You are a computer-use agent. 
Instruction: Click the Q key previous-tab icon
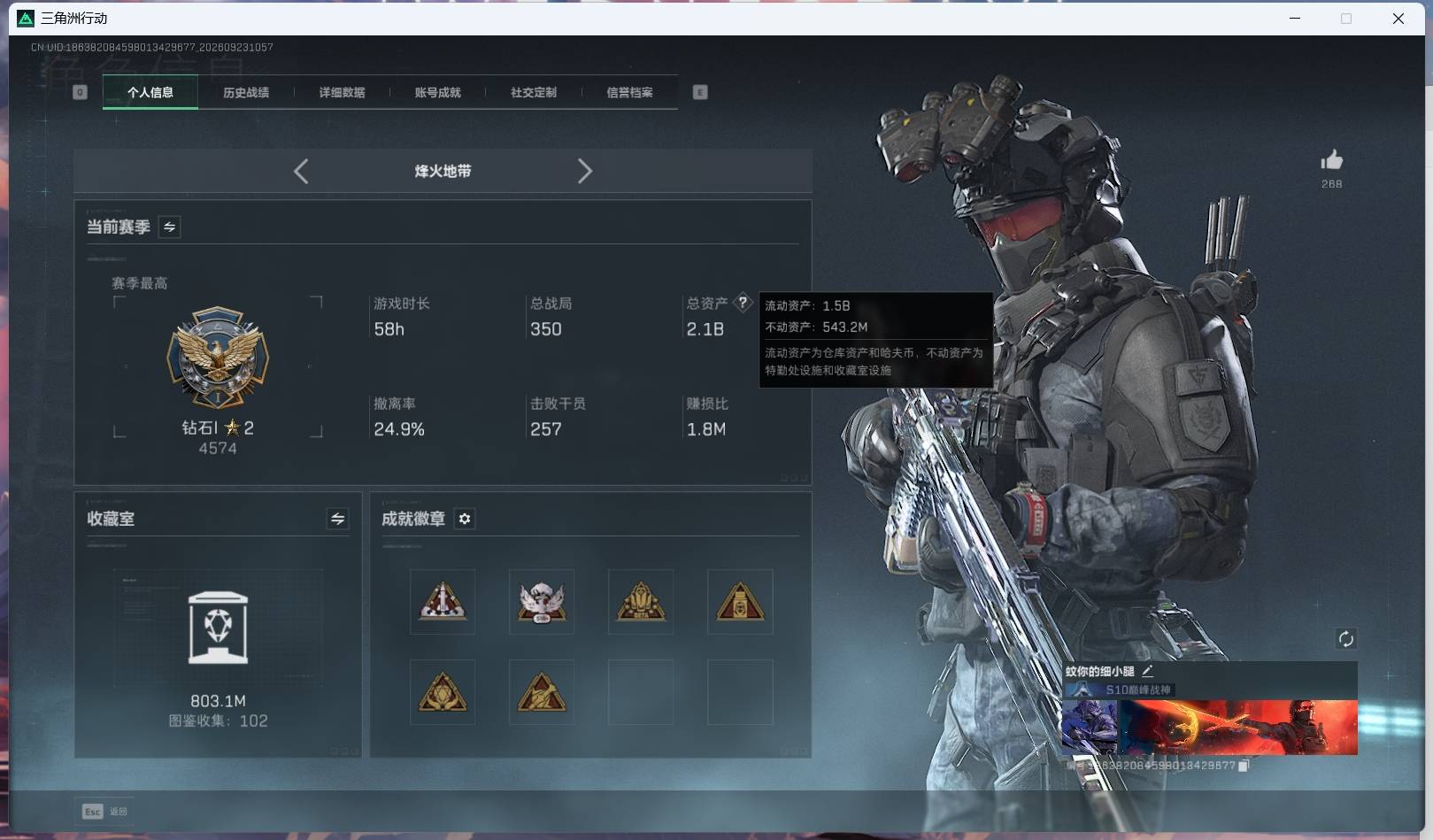pos(80,92)
